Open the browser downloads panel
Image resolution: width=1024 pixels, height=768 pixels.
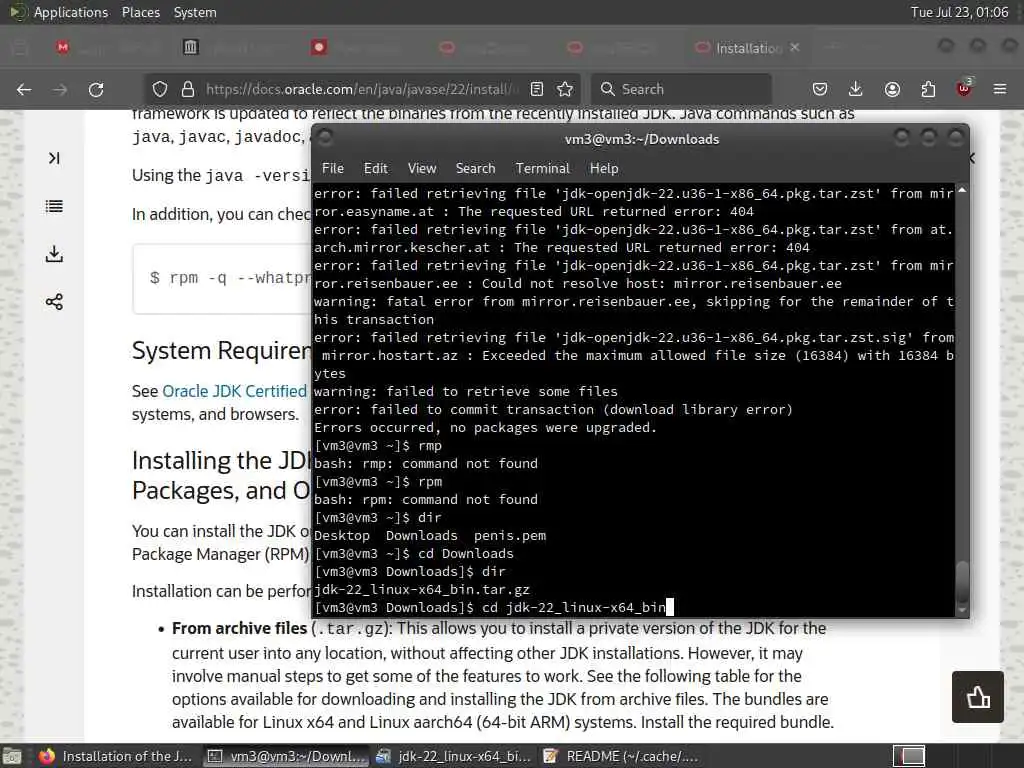856,89
